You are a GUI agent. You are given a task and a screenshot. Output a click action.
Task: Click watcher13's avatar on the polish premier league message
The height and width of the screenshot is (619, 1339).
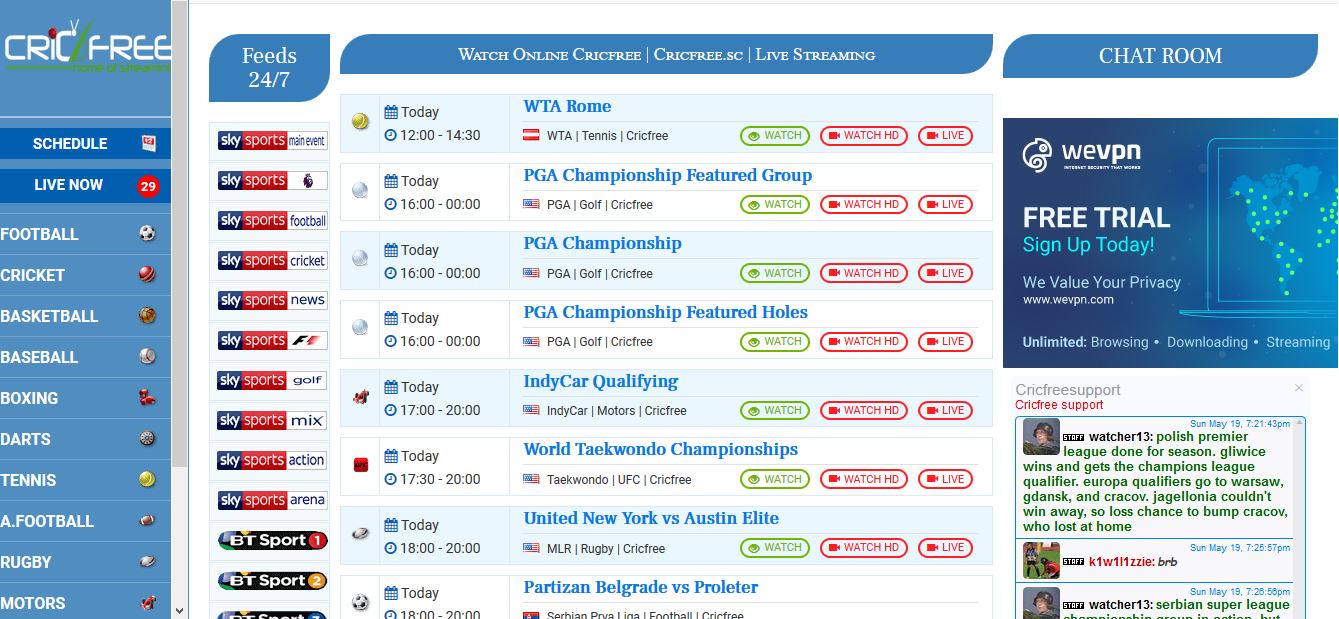[1041, 437]
